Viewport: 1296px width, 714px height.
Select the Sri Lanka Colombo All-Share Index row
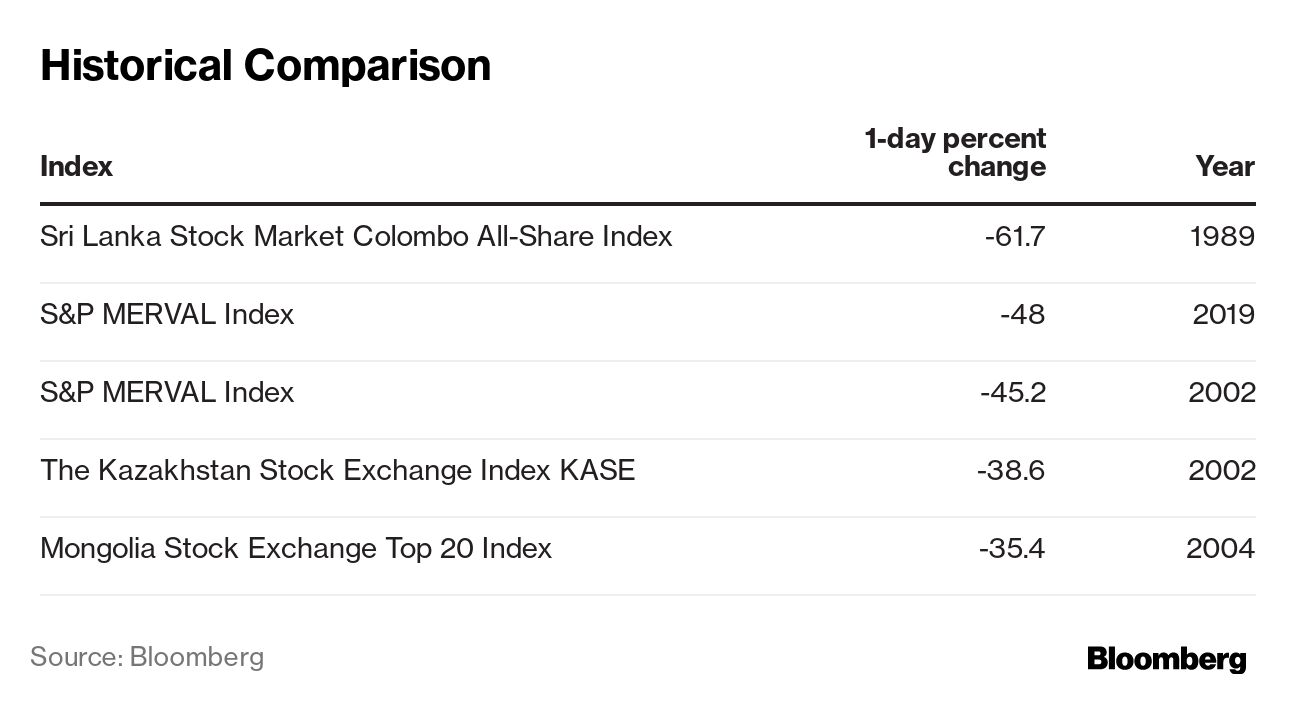(x=356, y=236)
